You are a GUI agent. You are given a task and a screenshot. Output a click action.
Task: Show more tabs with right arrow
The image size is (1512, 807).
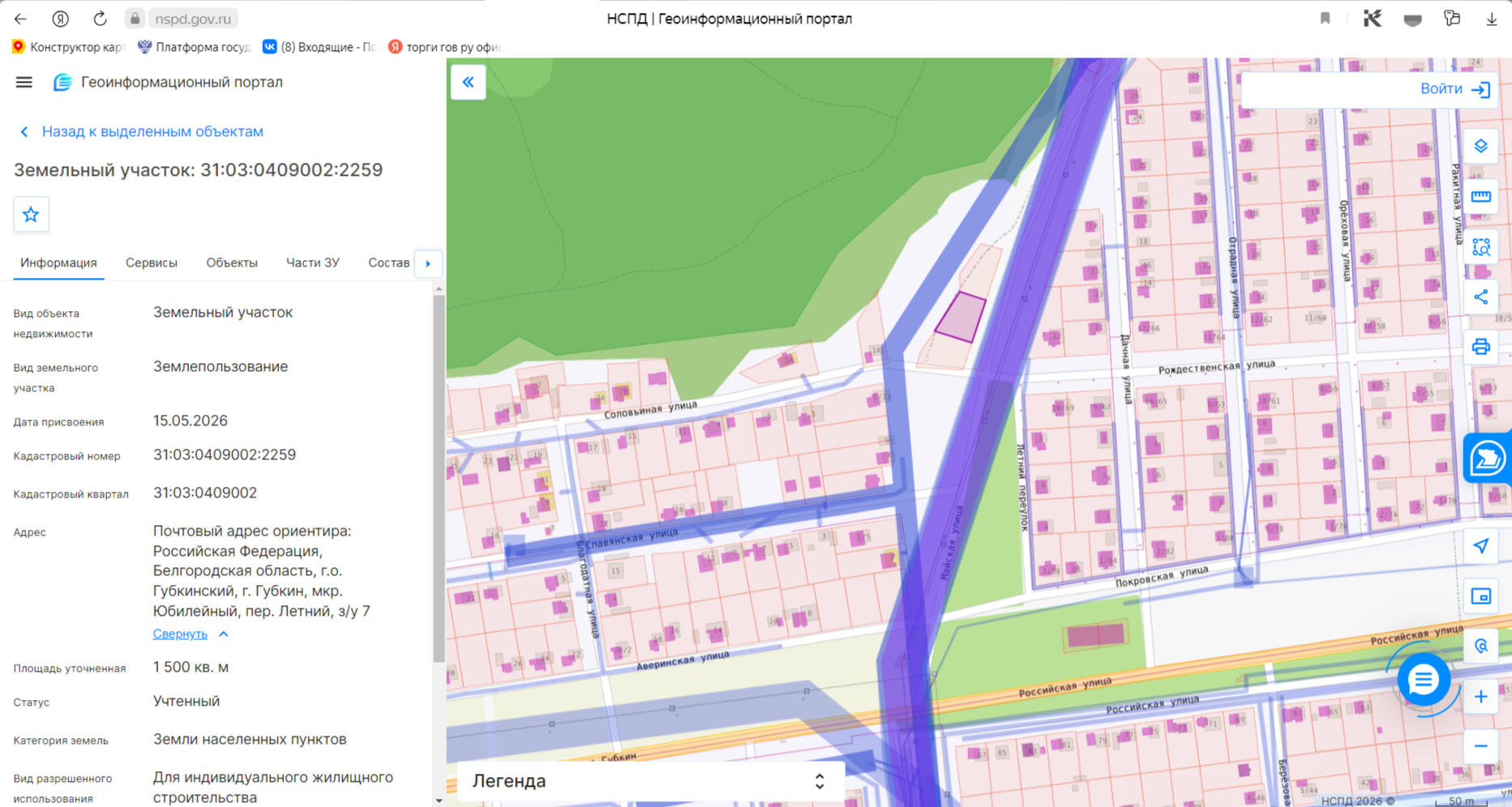coord(428,263)
